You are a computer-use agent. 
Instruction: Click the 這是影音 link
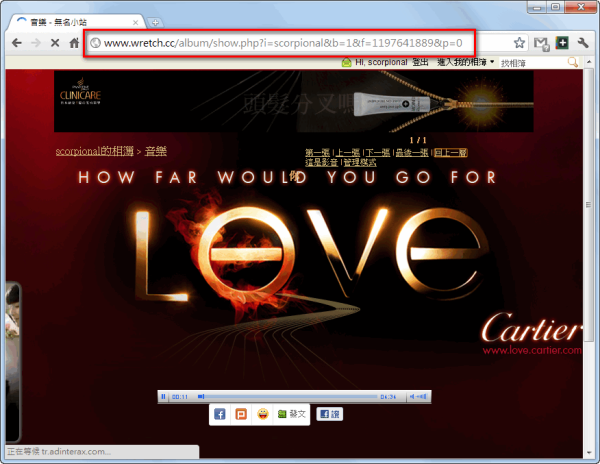[321, 162]
